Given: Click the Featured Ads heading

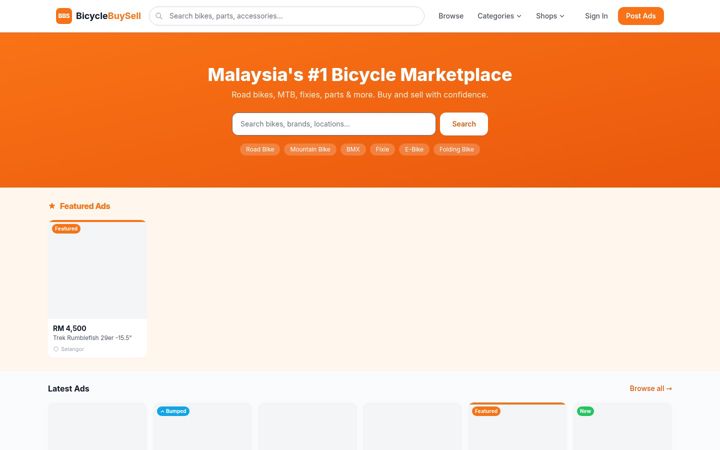Looking at the screenshot, I should click(85, 206).
